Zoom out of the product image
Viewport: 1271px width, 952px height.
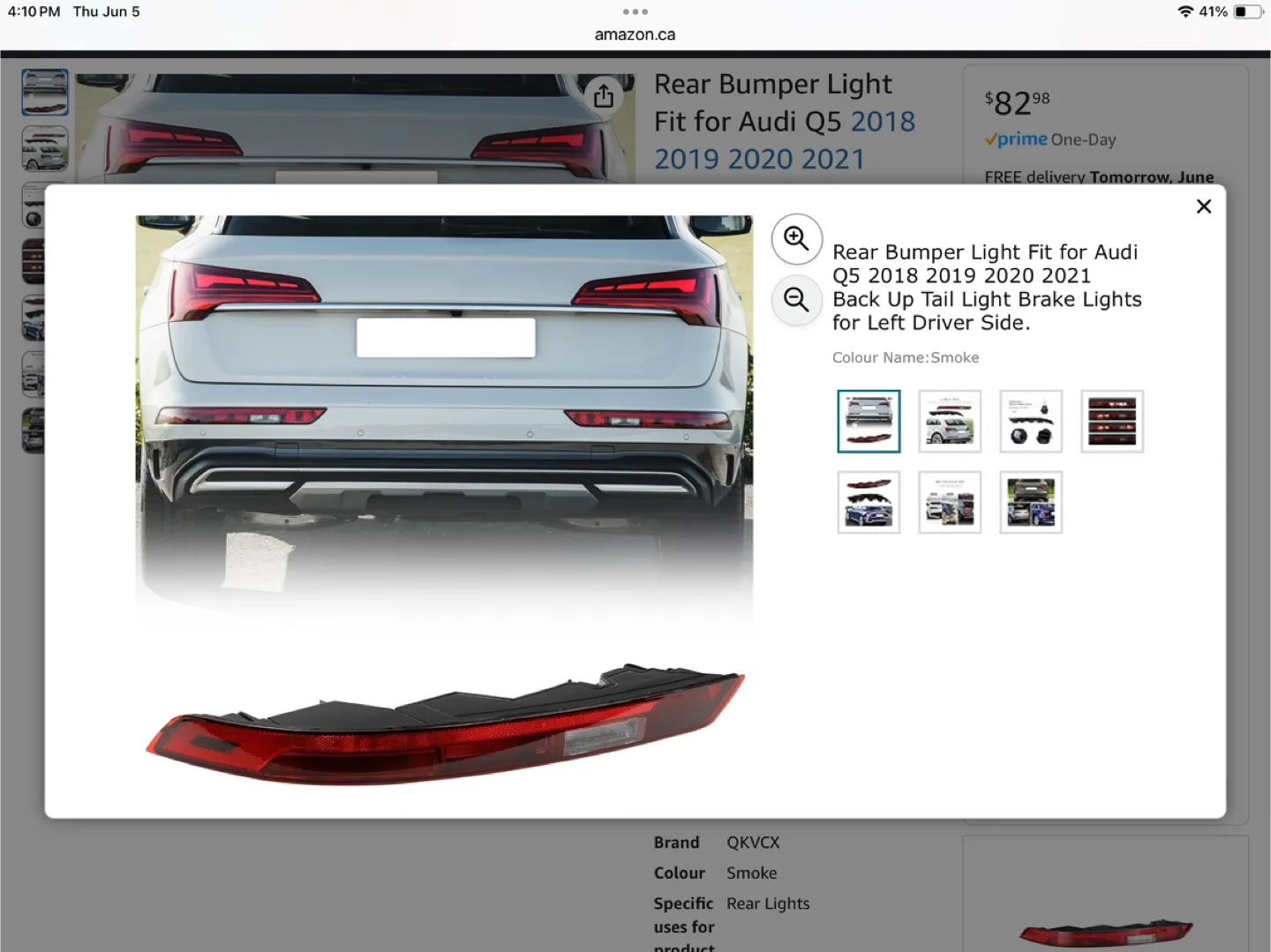coord(796,300)
